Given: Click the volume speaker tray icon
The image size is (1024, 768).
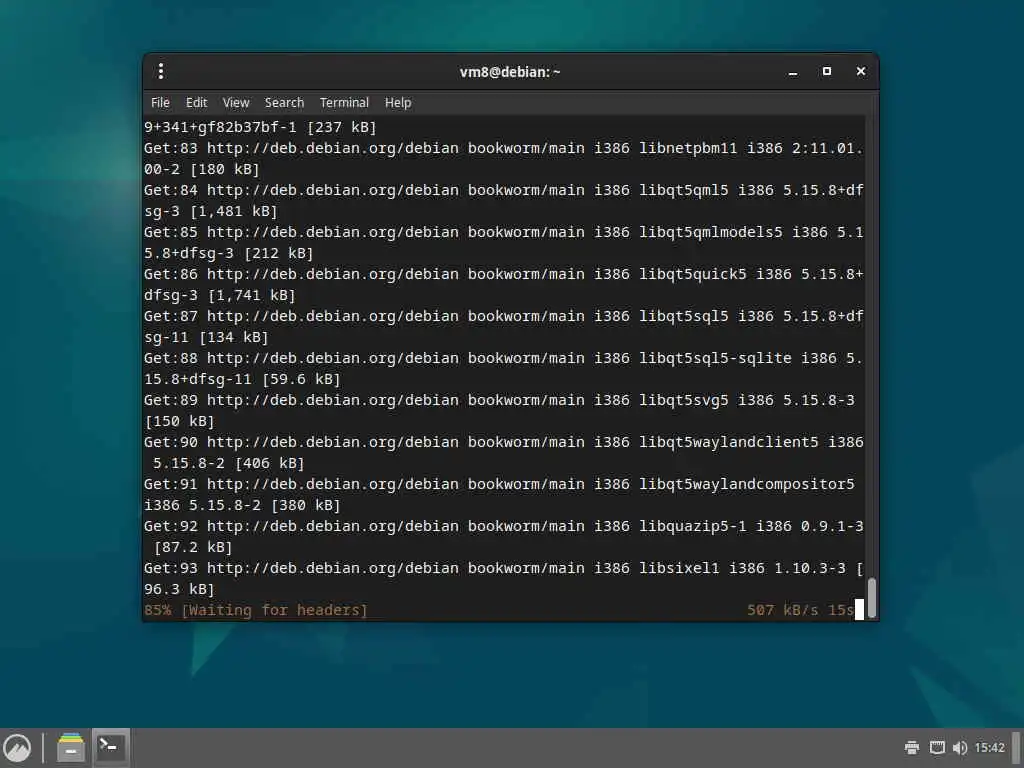Looking at the screenshot, I should [x=959, y=748].
